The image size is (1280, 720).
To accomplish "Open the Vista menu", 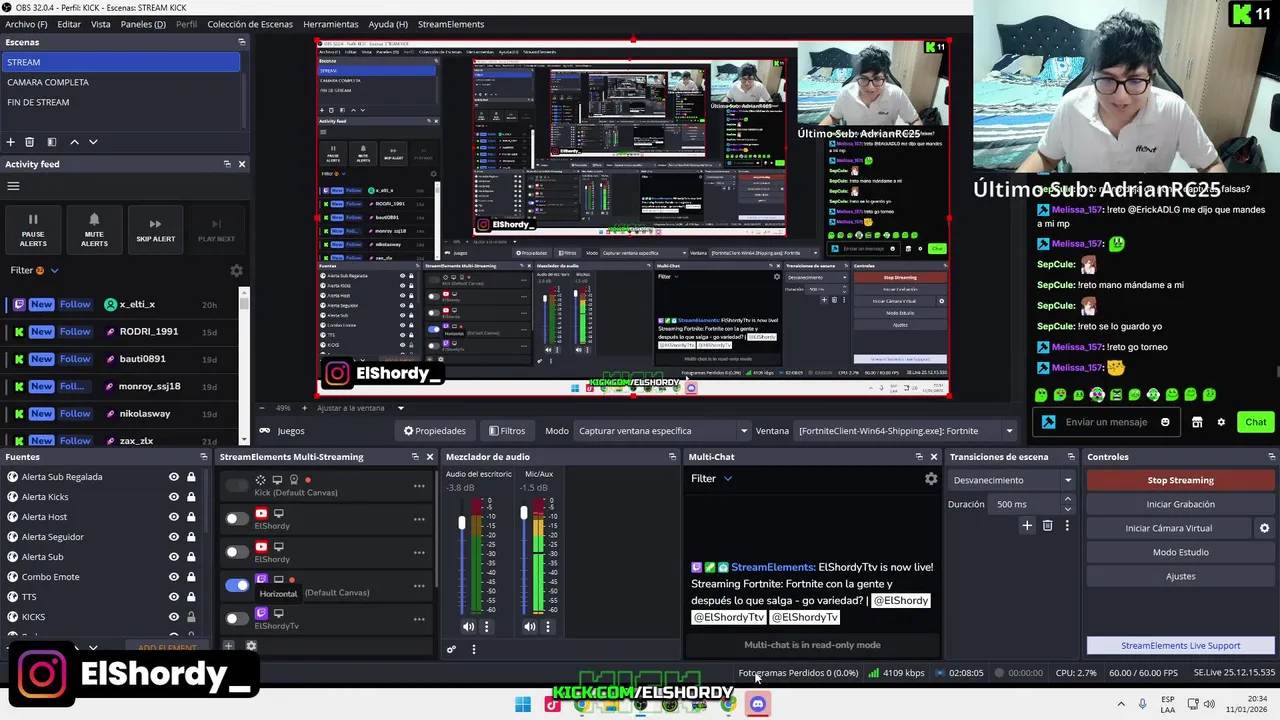I will click(101, 24).
